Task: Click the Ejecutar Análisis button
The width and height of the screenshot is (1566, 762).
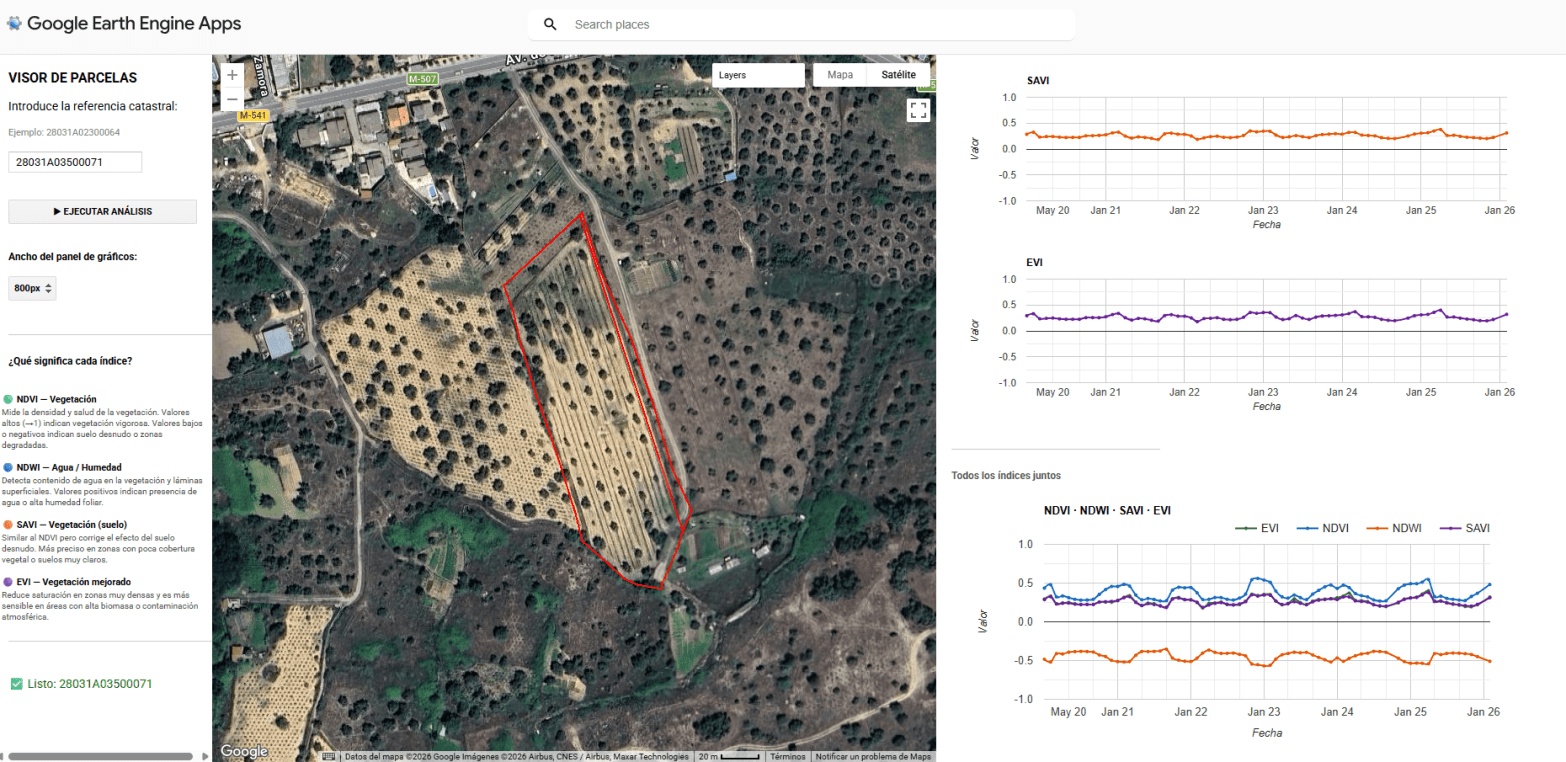Action: [x=102, y=211]
